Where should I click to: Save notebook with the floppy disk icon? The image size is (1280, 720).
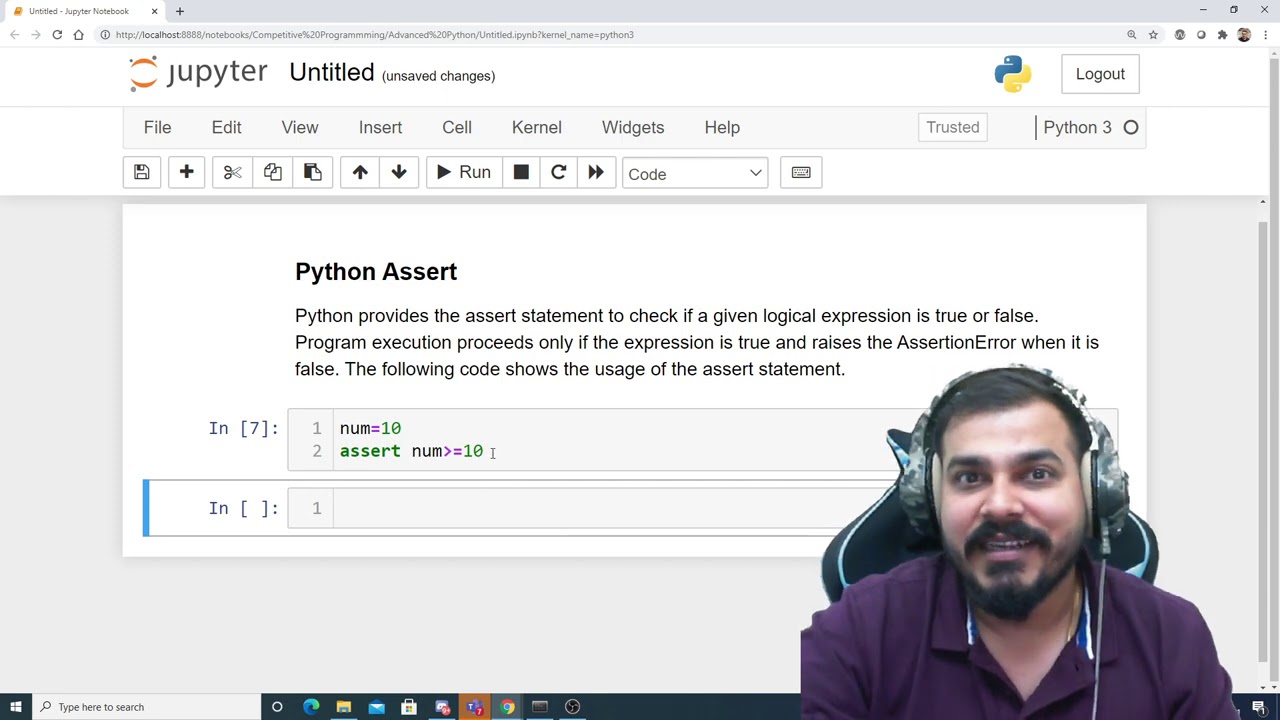click(x=142, y=173)
